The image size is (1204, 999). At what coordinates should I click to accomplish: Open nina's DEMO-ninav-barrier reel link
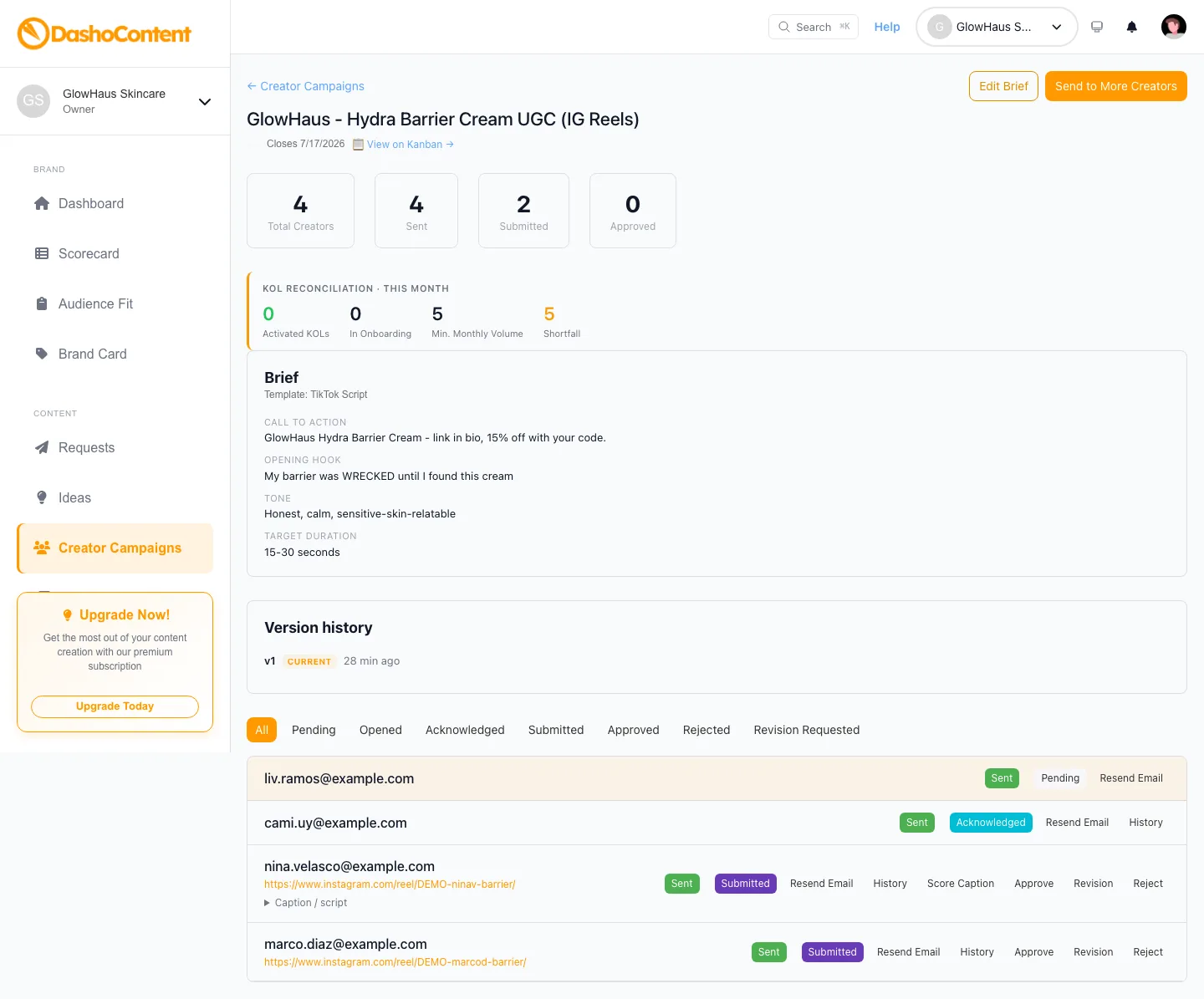pos(390,884)
